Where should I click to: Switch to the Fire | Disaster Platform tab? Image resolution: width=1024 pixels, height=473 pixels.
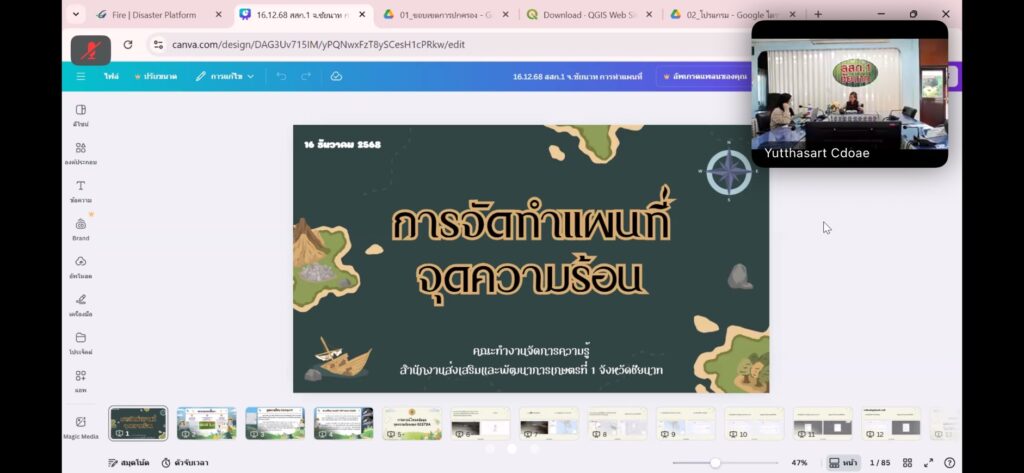[x=152, y=15]
